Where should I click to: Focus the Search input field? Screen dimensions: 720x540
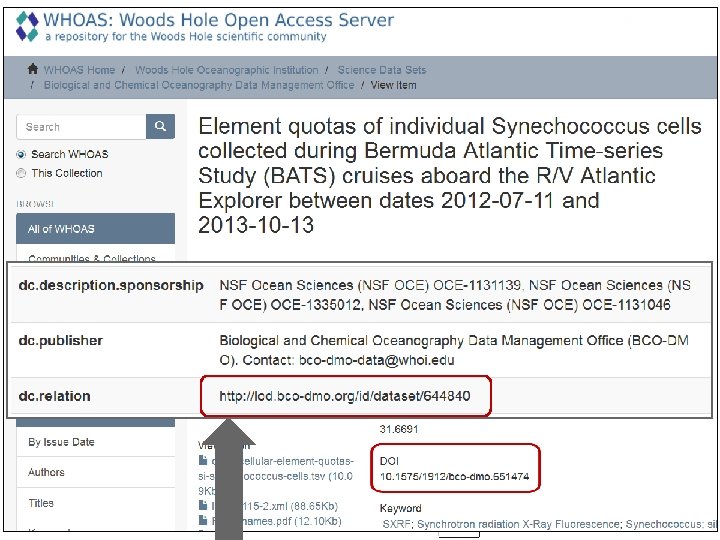pos(81,126)
